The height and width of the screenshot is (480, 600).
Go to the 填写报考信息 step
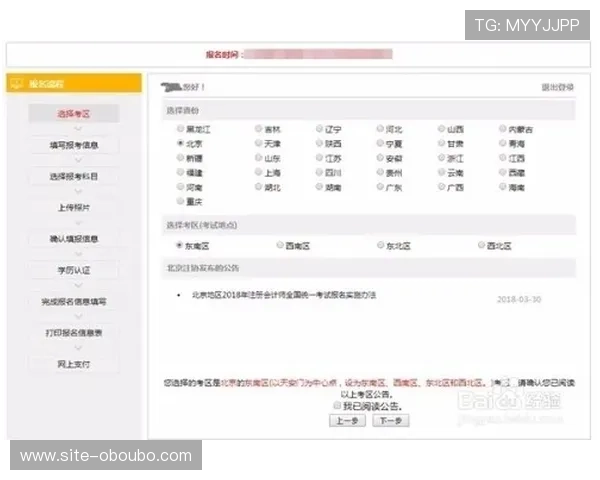click(74, 145)
